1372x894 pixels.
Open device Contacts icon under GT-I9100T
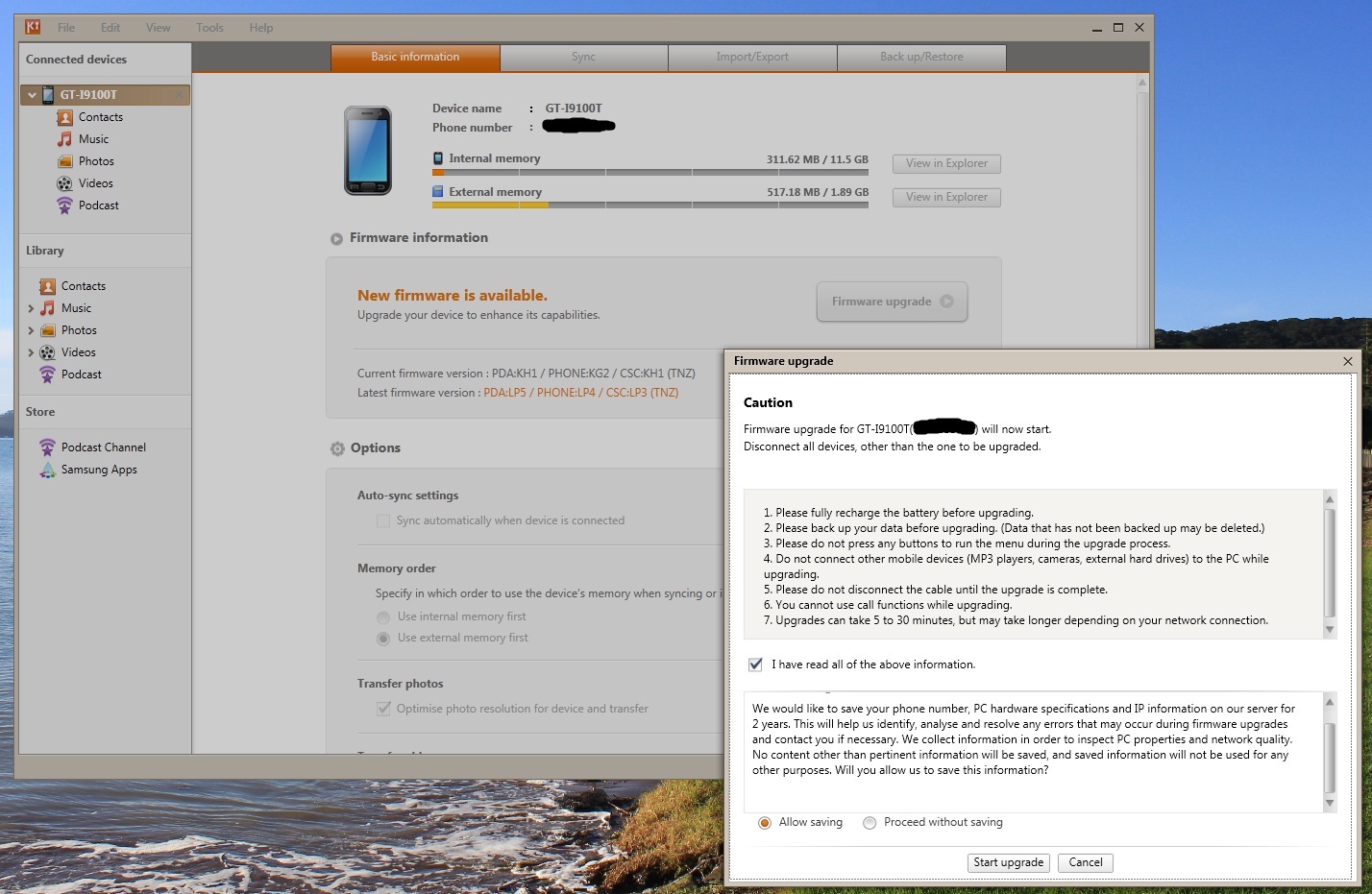click(64, 117)
